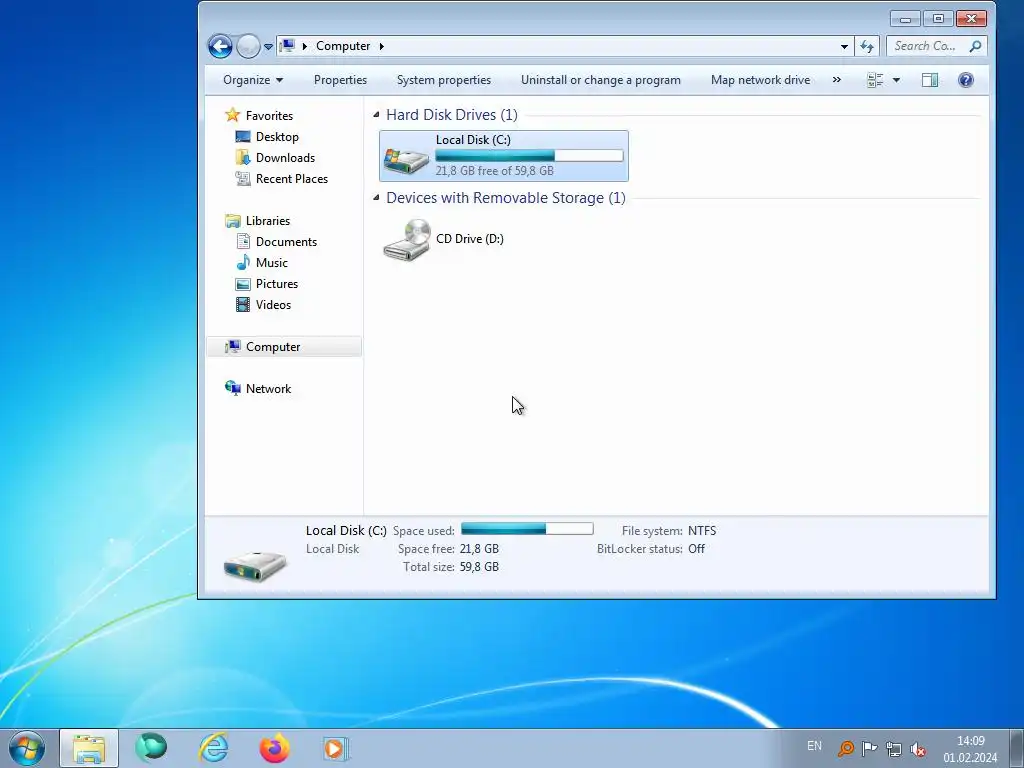Image resolution: width=1024 pixels, height=768 pixels.
Task: Show additional toolbar commands chevron
Action: [x=837, y=80]
